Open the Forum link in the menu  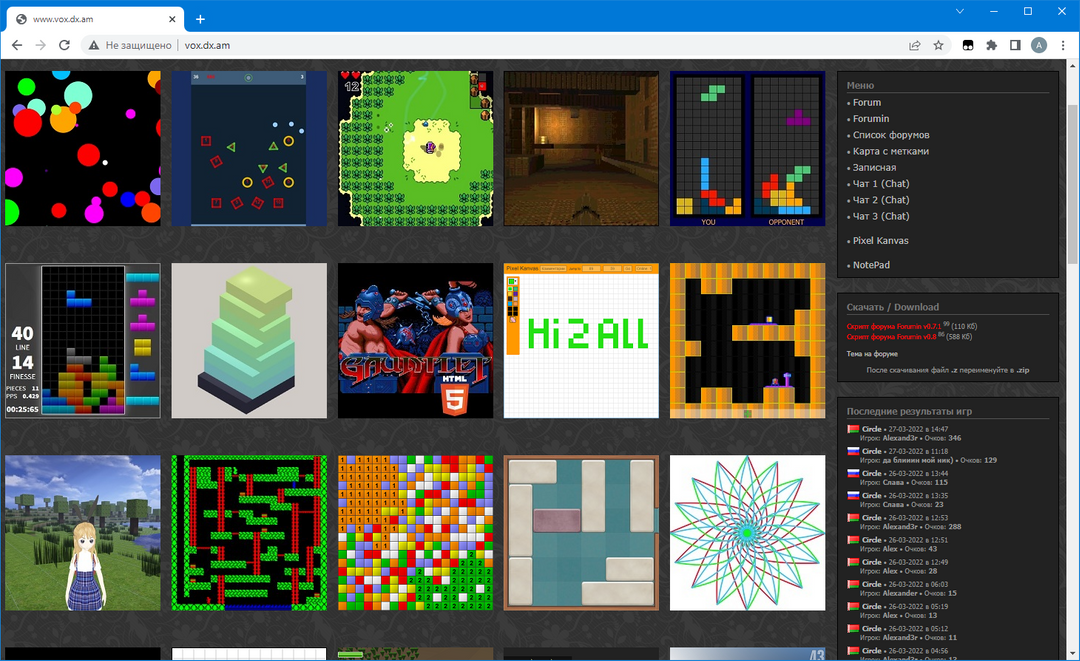[x=866, y=102]
